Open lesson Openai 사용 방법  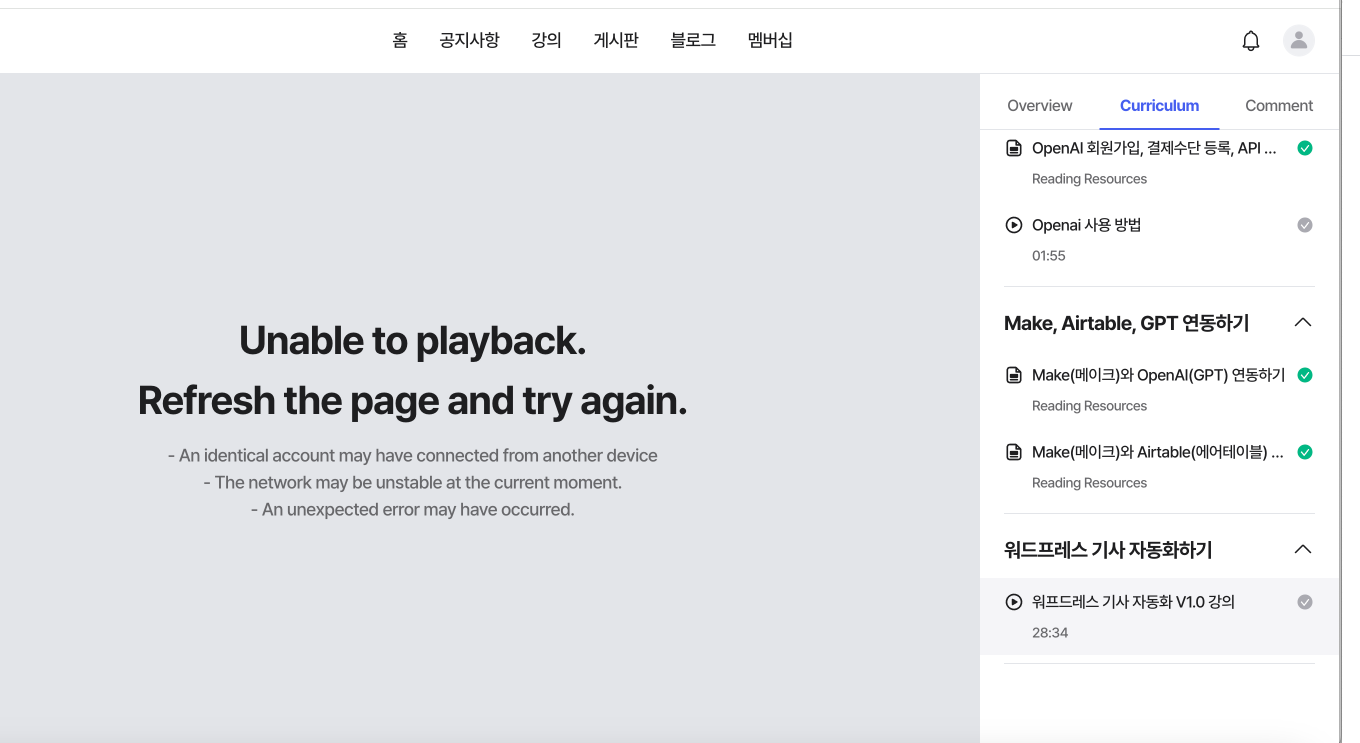(x=1087, y=225)
